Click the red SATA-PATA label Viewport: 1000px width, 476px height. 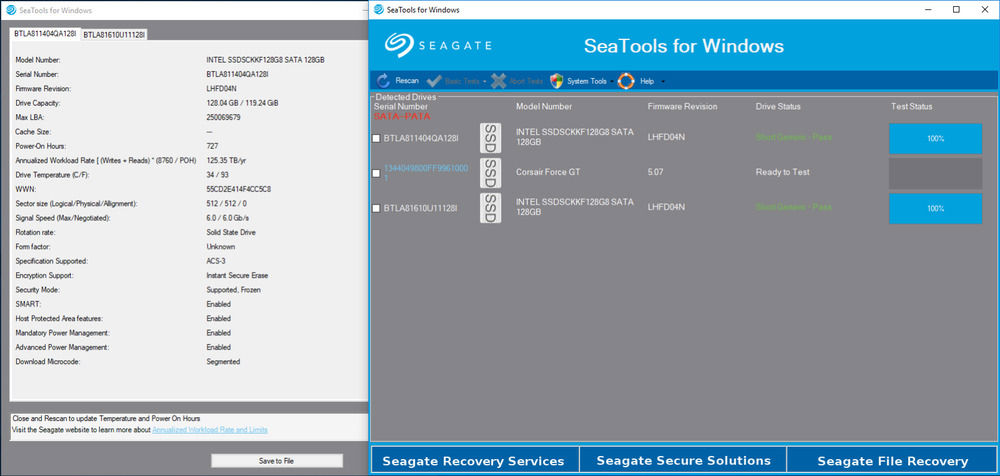tap(402, 117)
